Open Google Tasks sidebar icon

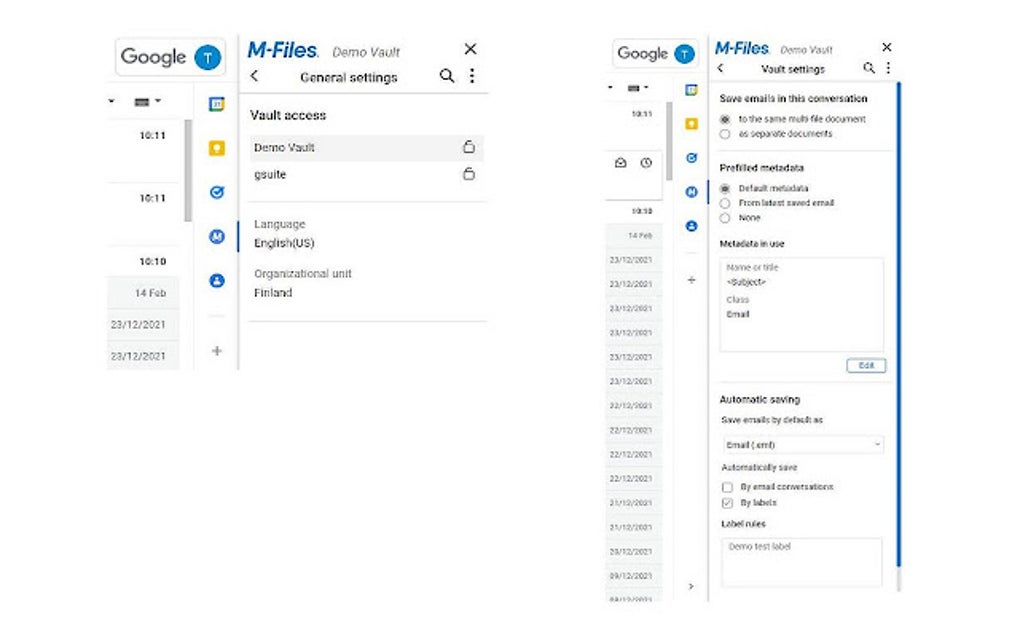click(216, 189)
